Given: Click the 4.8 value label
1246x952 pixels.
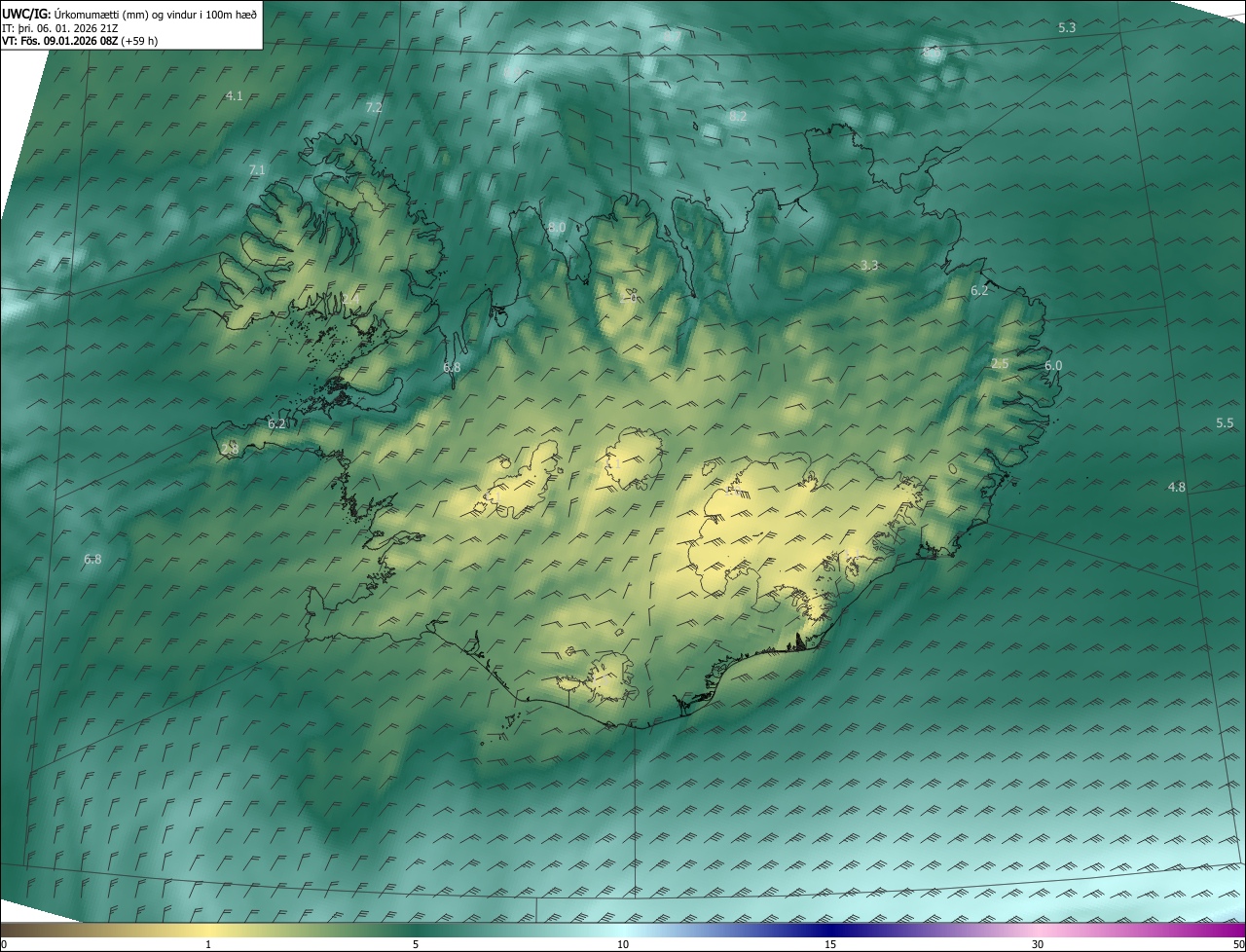Looking at the screenshot, I should (x=1177, y=487).
